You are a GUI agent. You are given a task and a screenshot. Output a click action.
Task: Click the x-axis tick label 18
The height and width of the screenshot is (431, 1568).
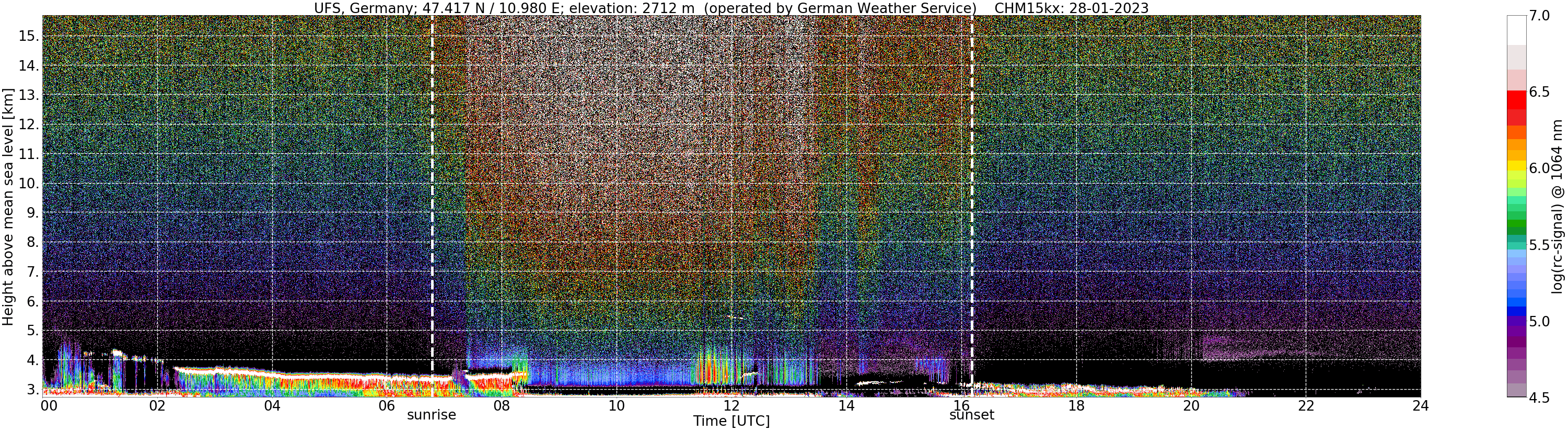pyautogui.click(x=1076, y=406)
